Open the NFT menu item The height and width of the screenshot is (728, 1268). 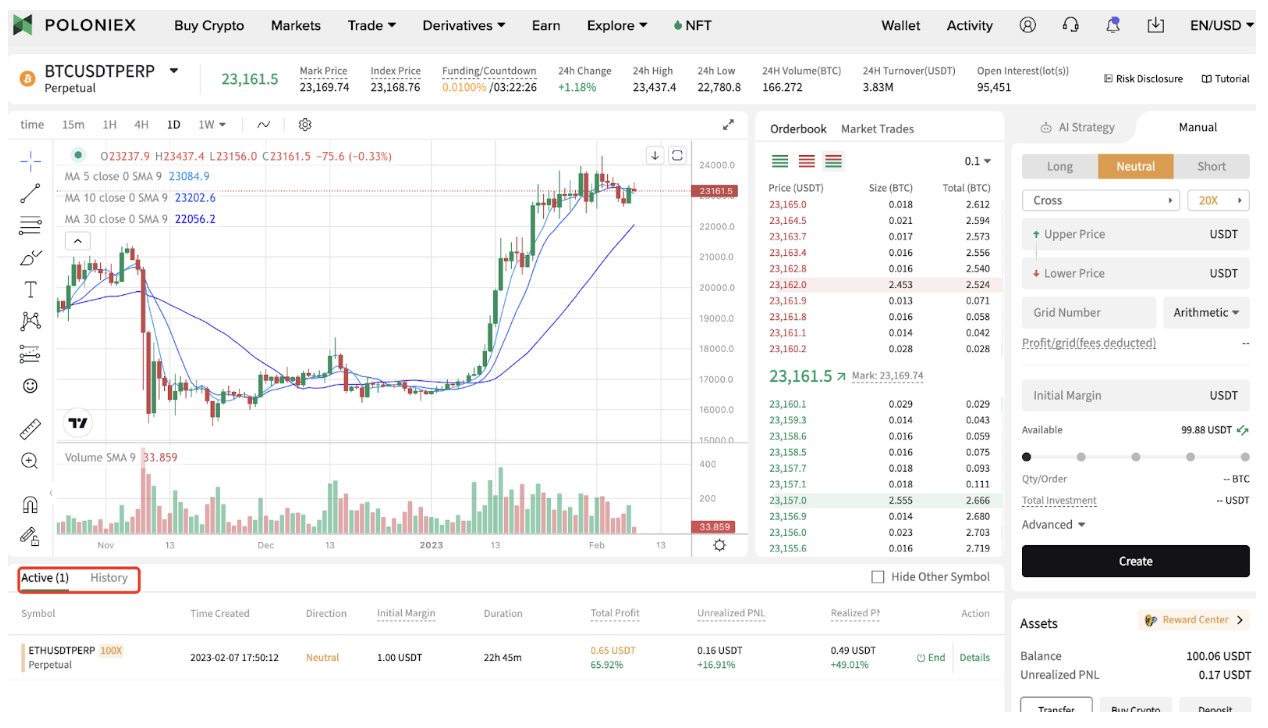coord(692,25)
